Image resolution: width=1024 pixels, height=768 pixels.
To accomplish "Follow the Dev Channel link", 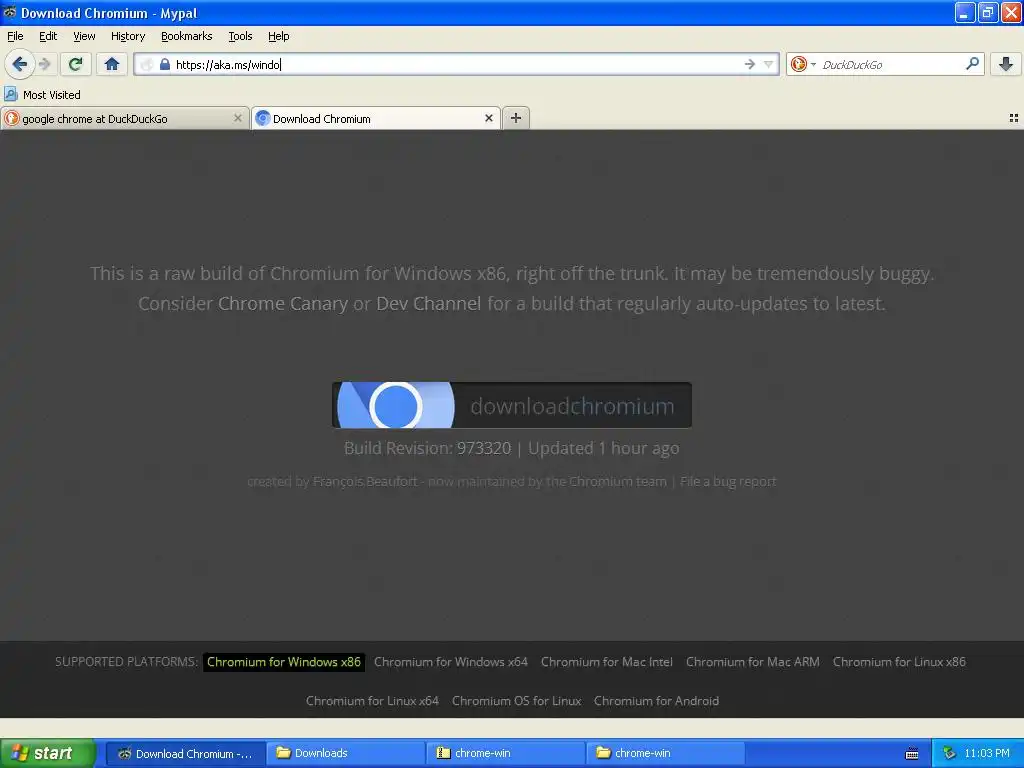I will point(429,304).
